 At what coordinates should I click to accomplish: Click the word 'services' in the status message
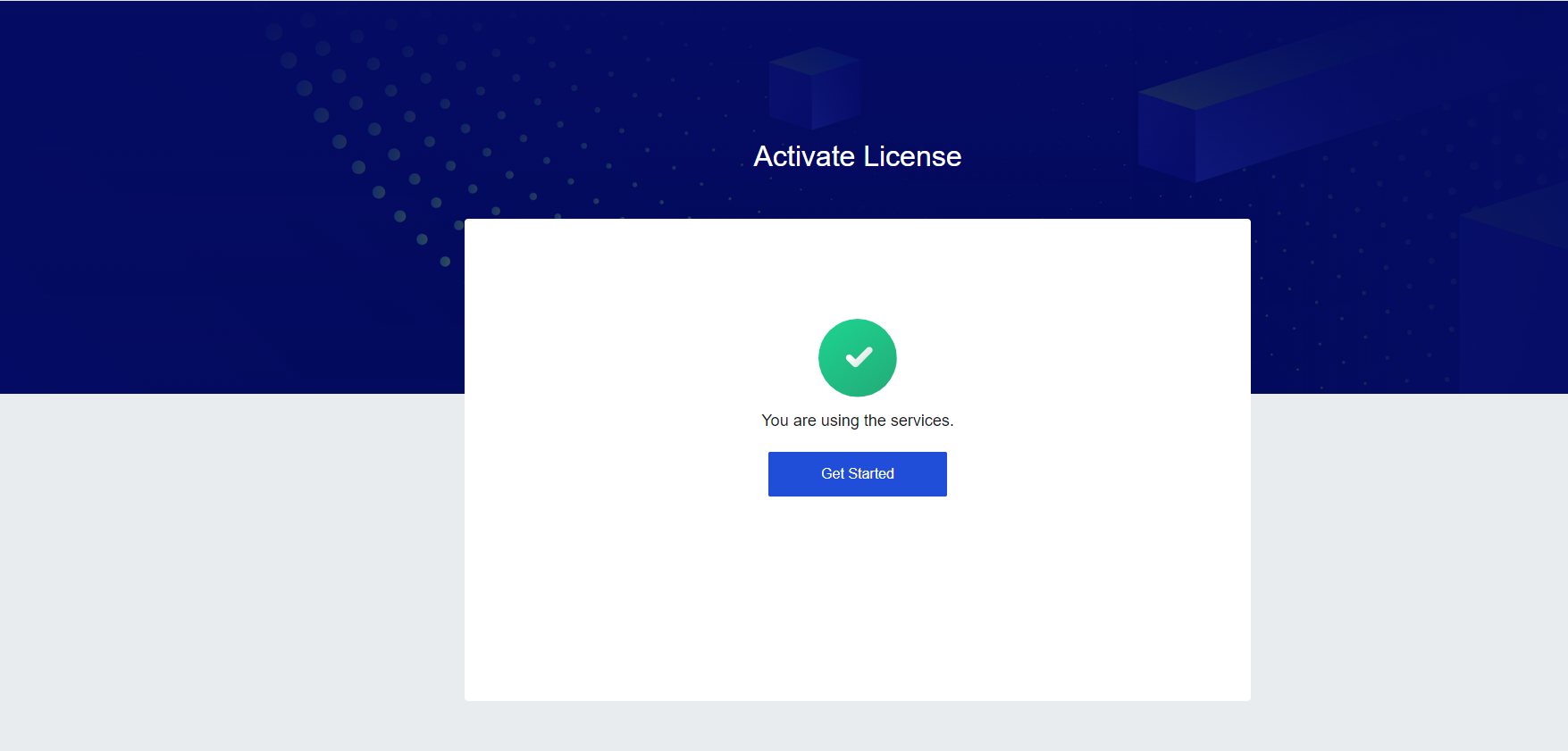(920, 421)
